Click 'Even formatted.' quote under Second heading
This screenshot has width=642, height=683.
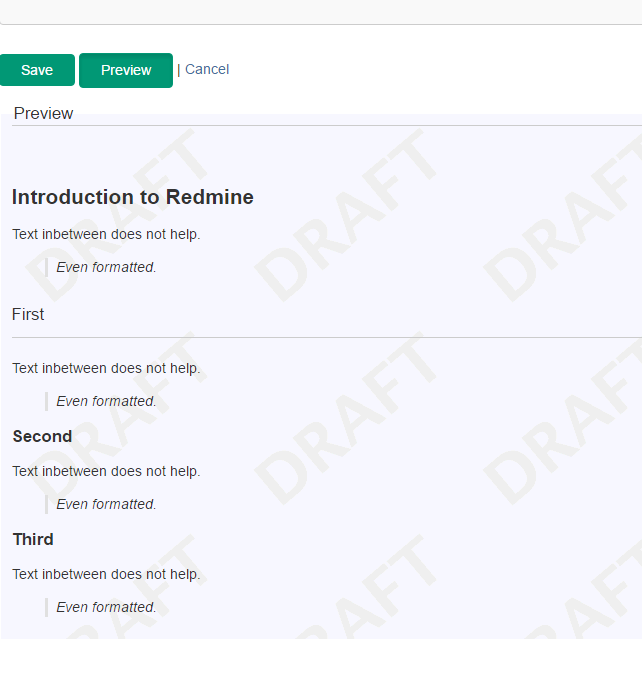pyautogui.click(x=106, y=504)
